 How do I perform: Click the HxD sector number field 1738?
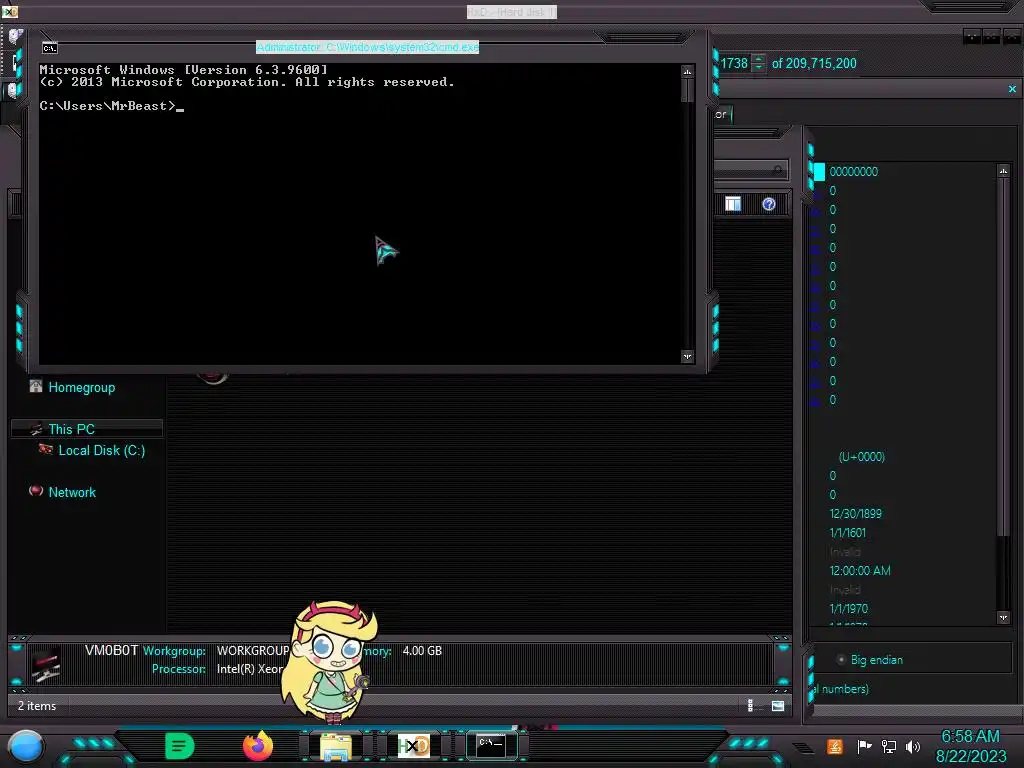pos(735,63)
